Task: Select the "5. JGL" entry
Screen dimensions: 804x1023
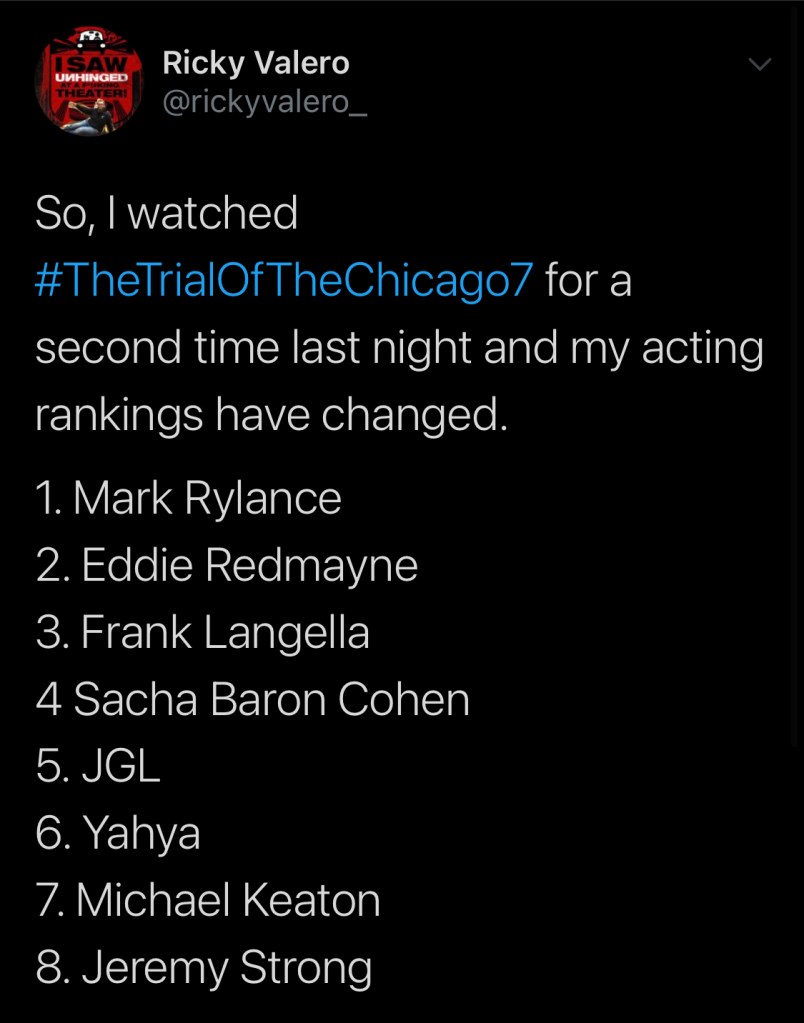Action: pyautogui.click(x=98, y=766)
